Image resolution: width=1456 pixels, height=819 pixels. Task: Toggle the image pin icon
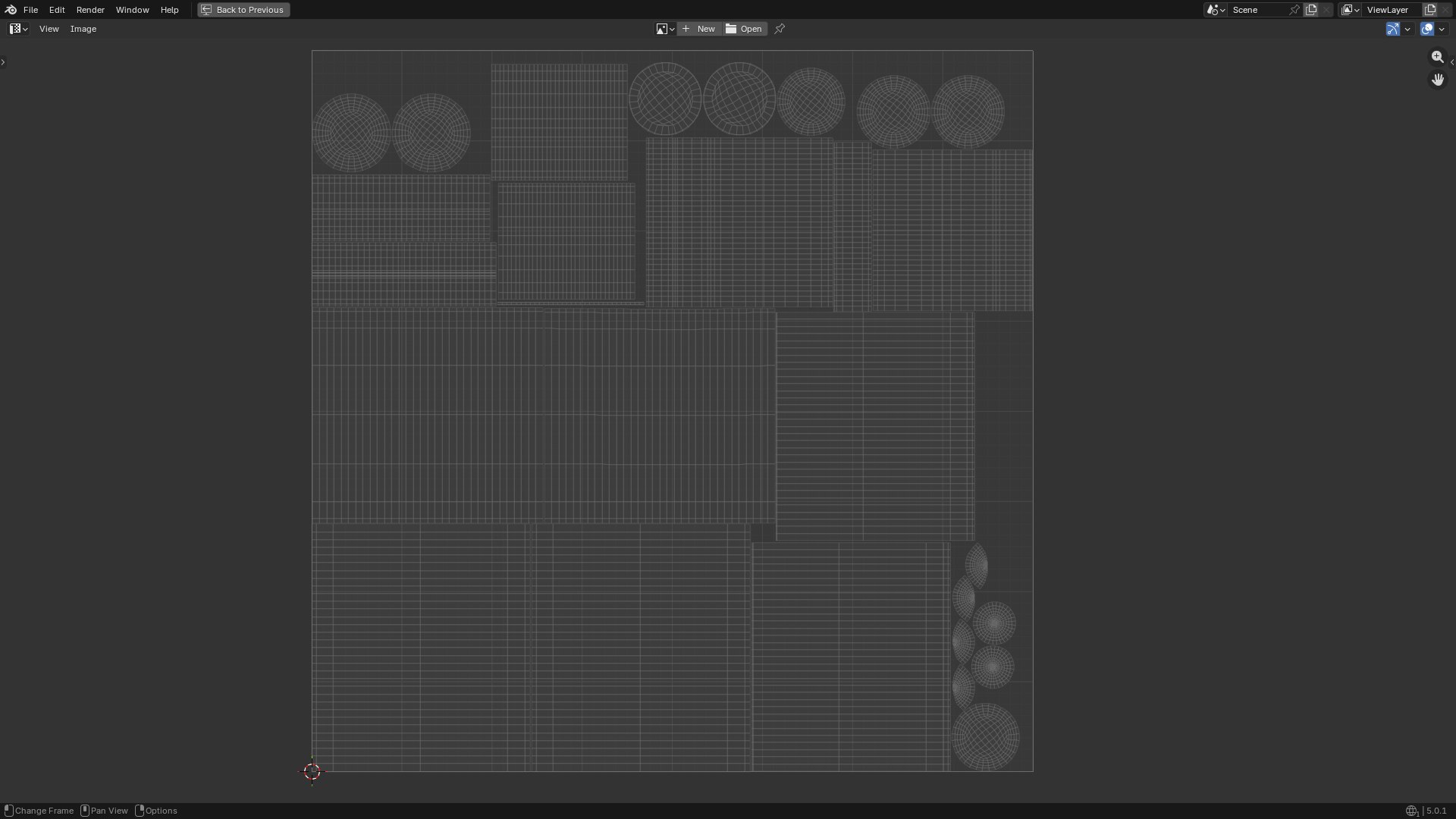pyautogui.click(x=780, y=29)
